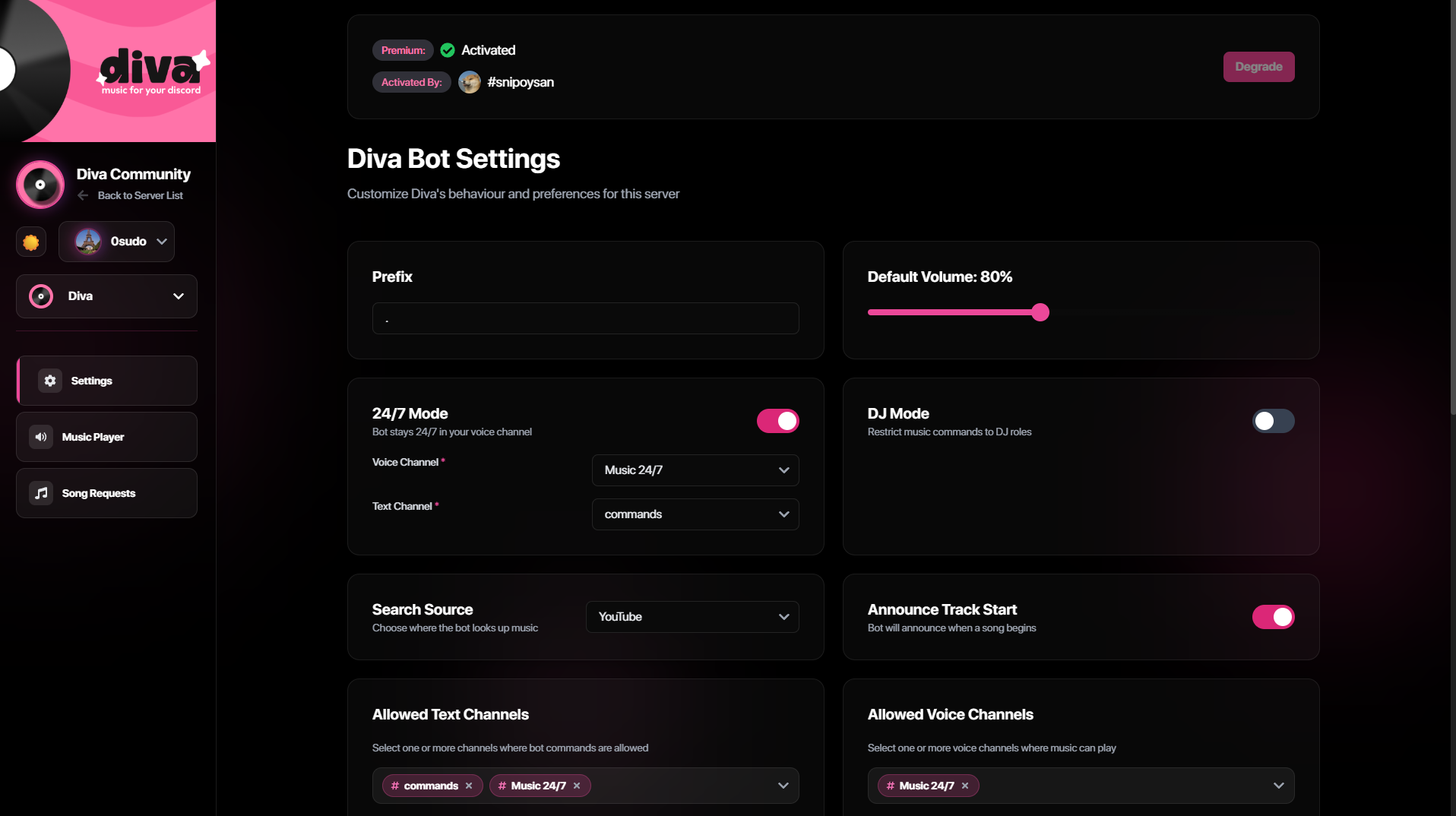Click the Settings gear icon
The width and height of the screenshot is (1456, 816).
49,381
